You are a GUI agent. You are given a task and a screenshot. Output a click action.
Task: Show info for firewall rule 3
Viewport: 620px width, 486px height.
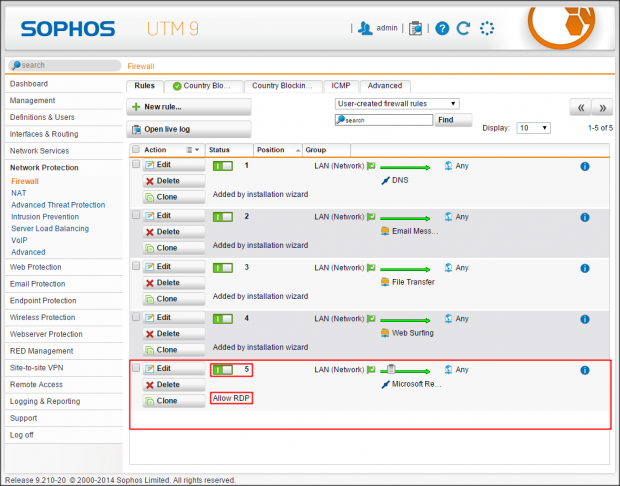click(585, 269)
